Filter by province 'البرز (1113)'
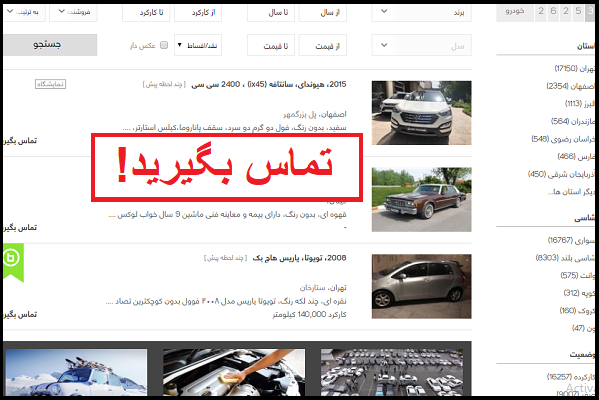 580,104
